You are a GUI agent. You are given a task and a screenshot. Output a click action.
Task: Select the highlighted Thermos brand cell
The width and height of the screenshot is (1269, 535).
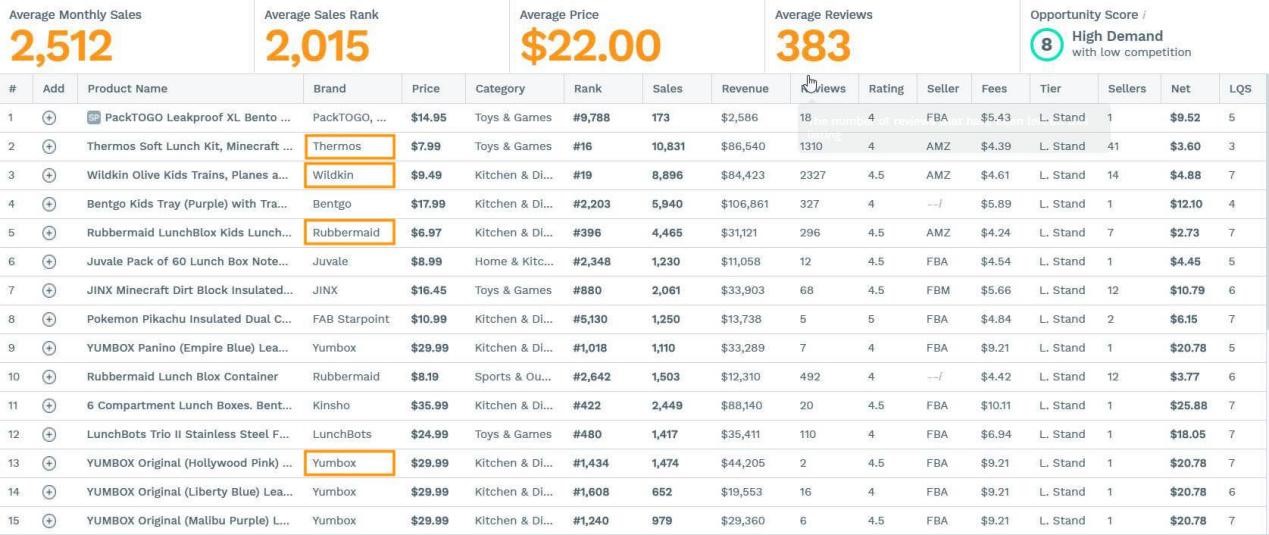(x=349, y=147)
